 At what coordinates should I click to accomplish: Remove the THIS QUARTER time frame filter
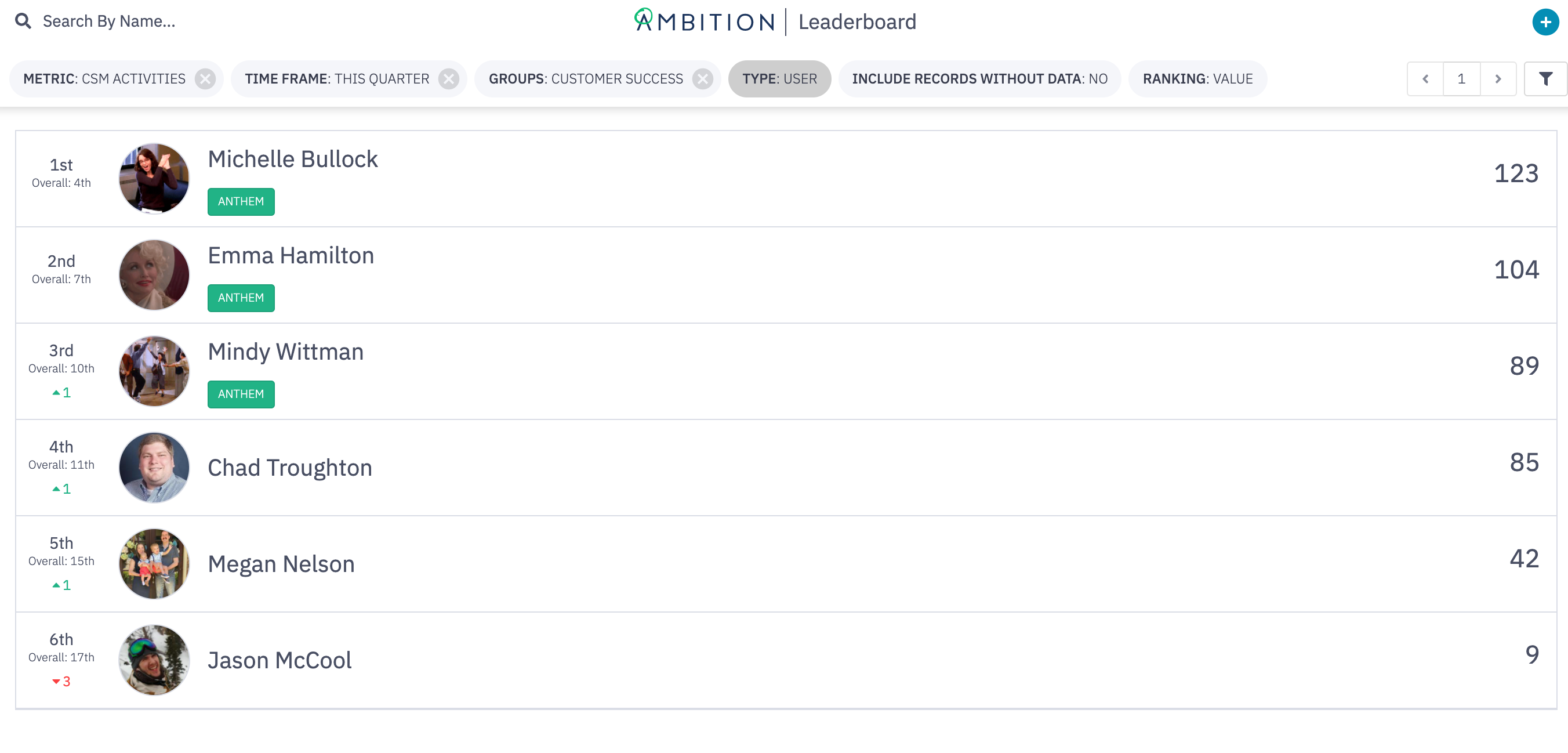tap(449, 78)
